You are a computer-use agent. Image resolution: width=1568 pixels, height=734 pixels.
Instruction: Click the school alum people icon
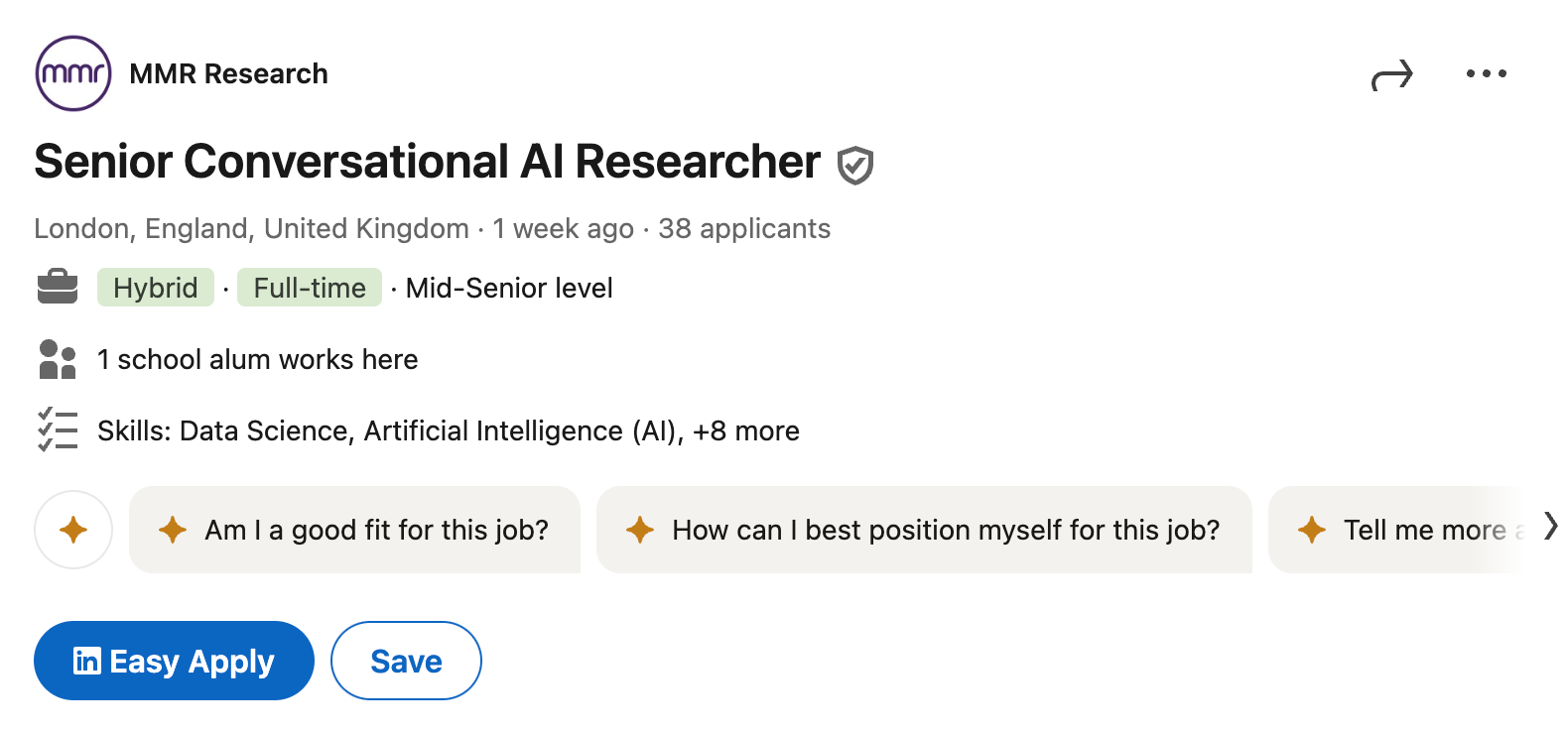pos(57,358)
